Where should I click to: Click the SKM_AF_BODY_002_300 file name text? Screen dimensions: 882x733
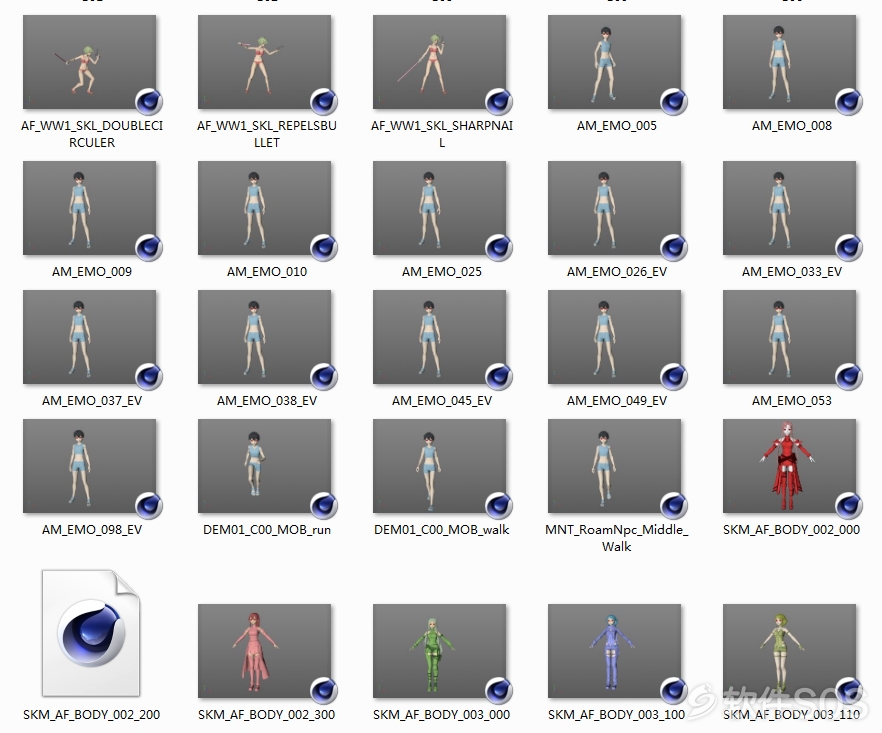point(267,714)
